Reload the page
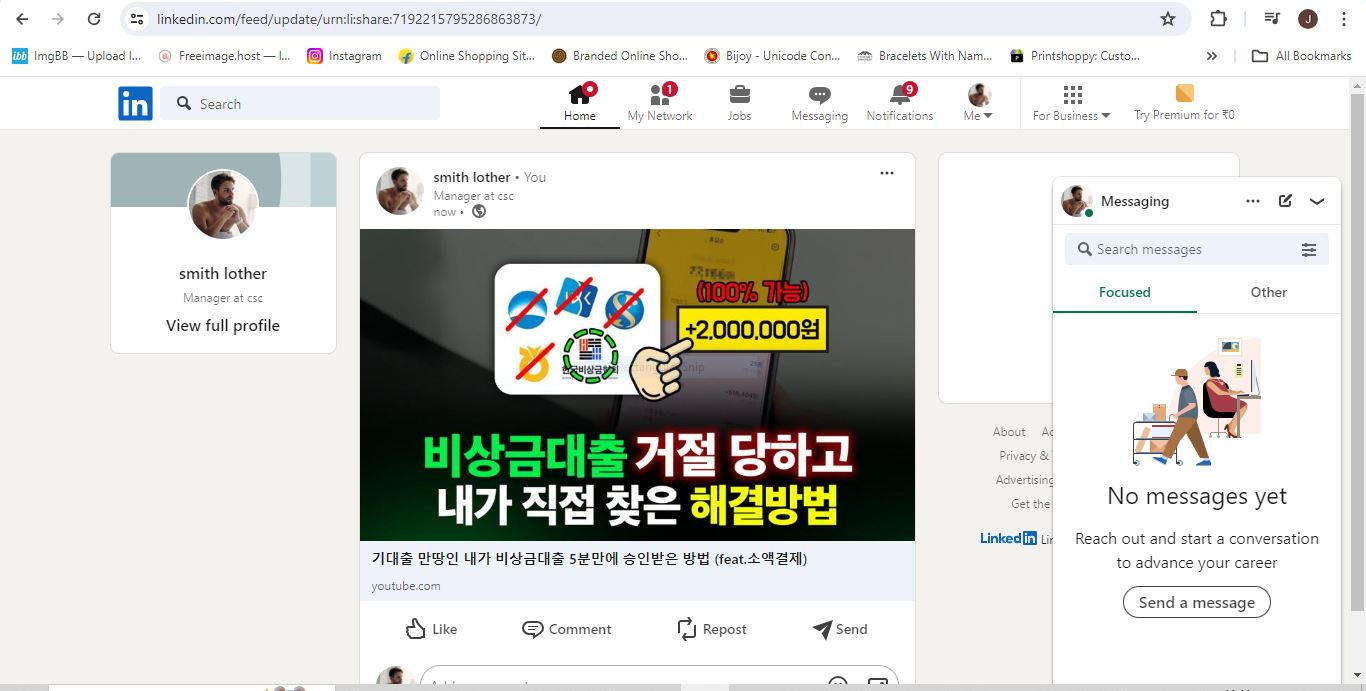This screenshot has width=1366, height=691. pyautogui.click(x=94, y=19)
